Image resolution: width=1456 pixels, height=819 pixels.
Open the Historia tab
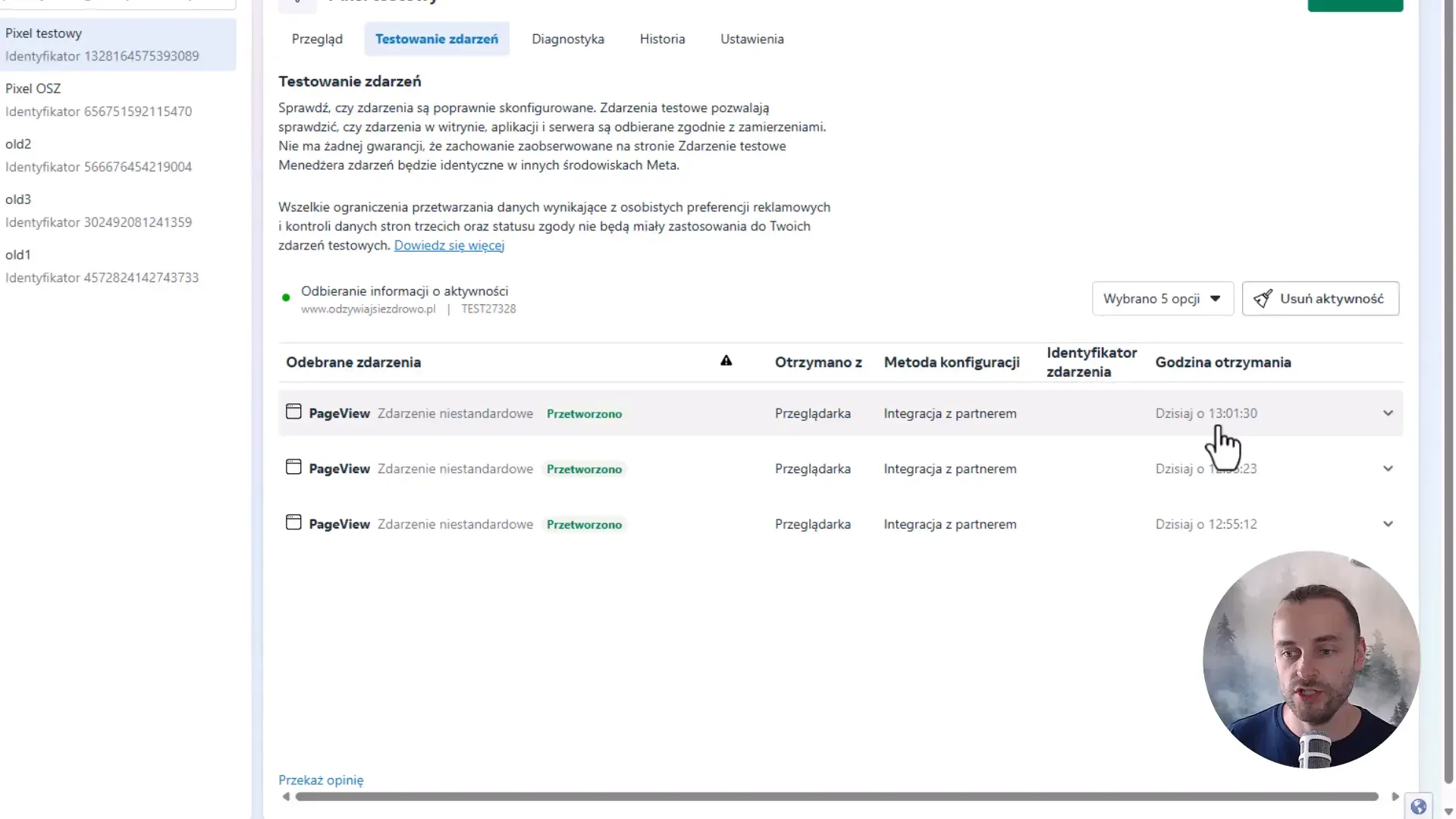pyautogui.click(x=662, y=39)
